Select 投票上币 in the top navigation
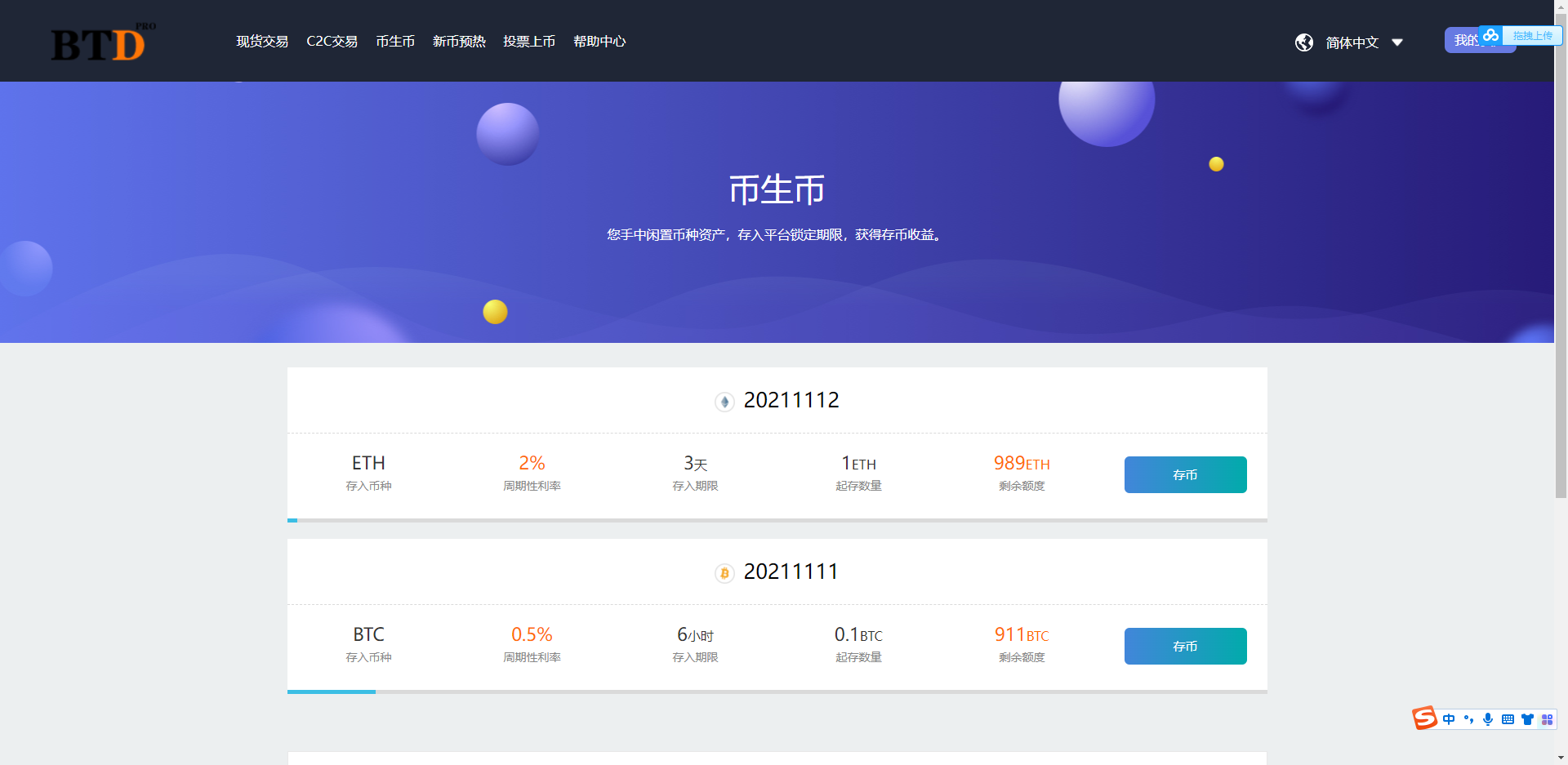The width and height of the screenshot is (1568, 765). click(528, 41)
